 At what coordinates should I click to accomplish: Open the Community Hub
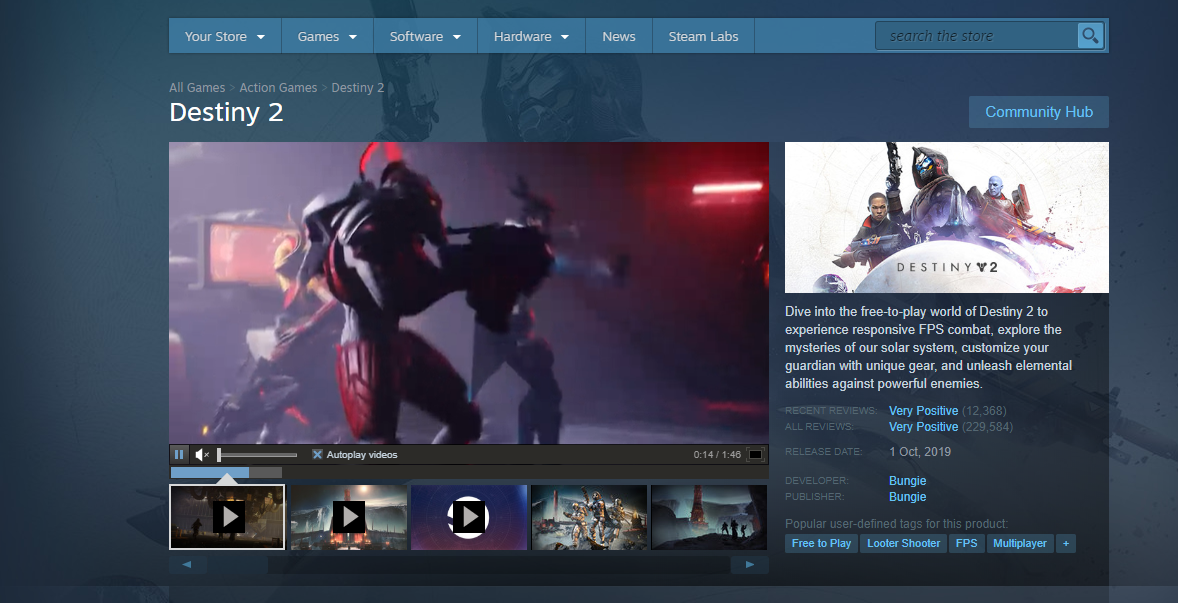pos(1038,112)
